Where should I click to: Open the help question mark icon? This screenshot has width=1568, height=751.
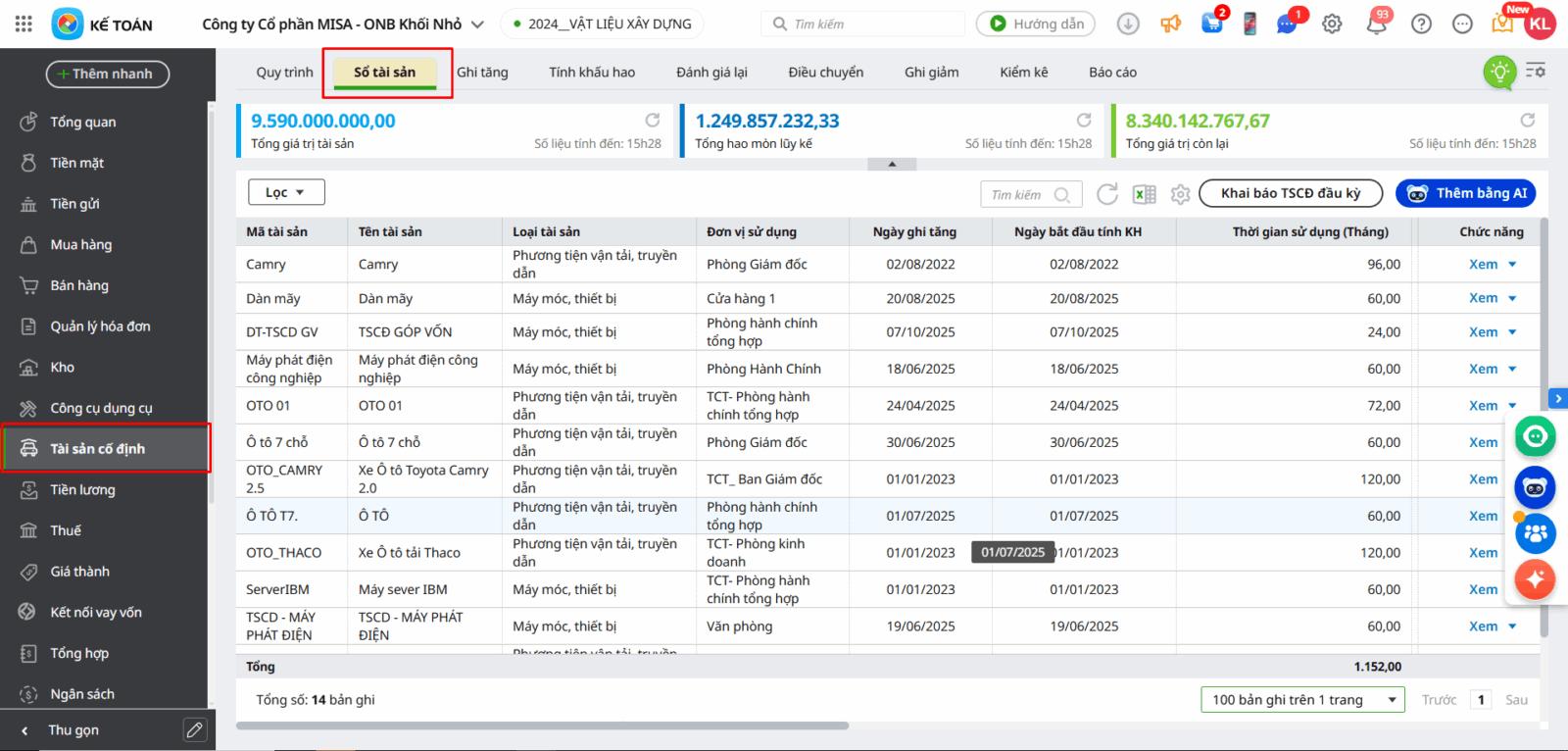(x=1421, y=25)
